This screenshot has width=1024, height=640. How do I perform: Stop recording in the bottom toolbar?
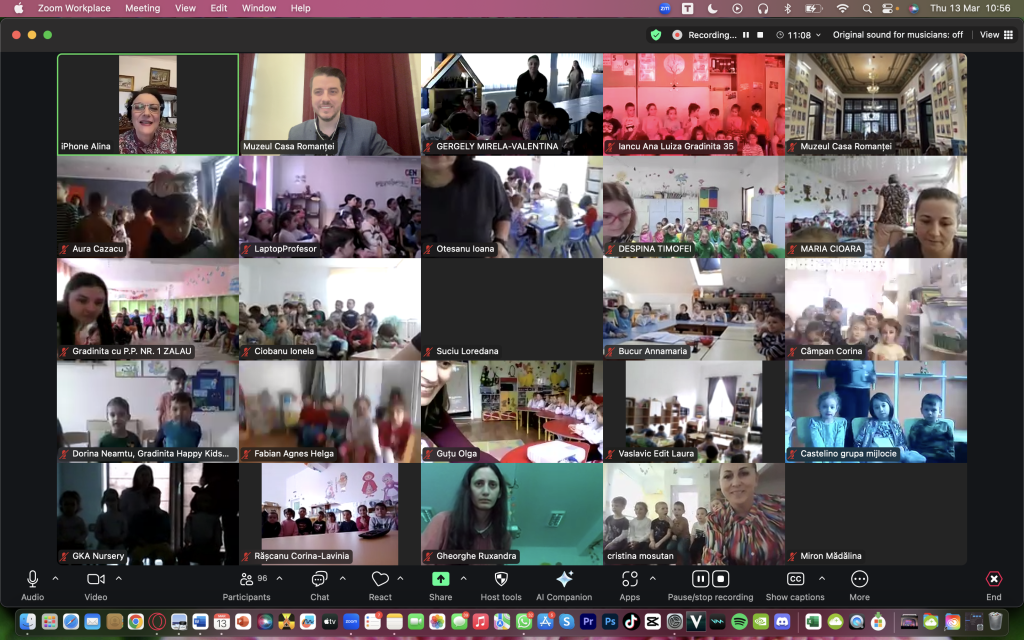click(x=720, y=579)
